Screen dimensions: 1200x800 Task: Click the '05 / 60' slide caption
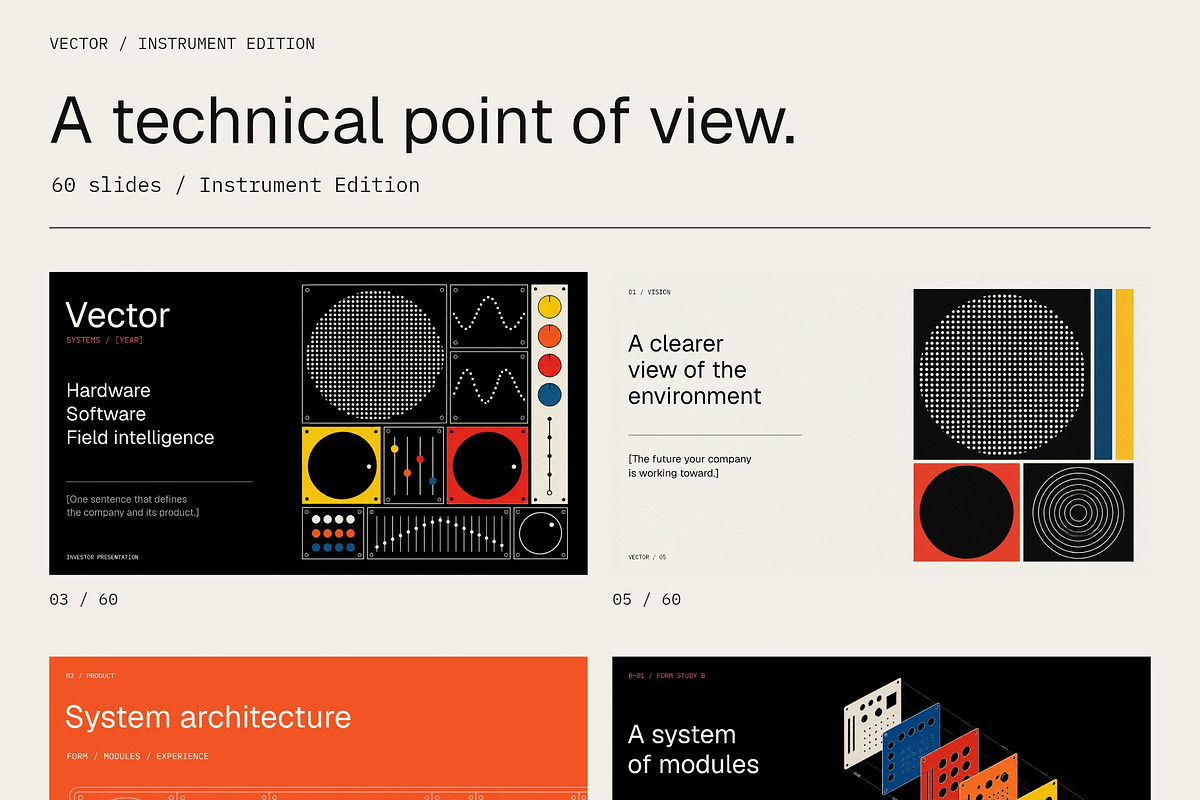[x=647, y=600]
